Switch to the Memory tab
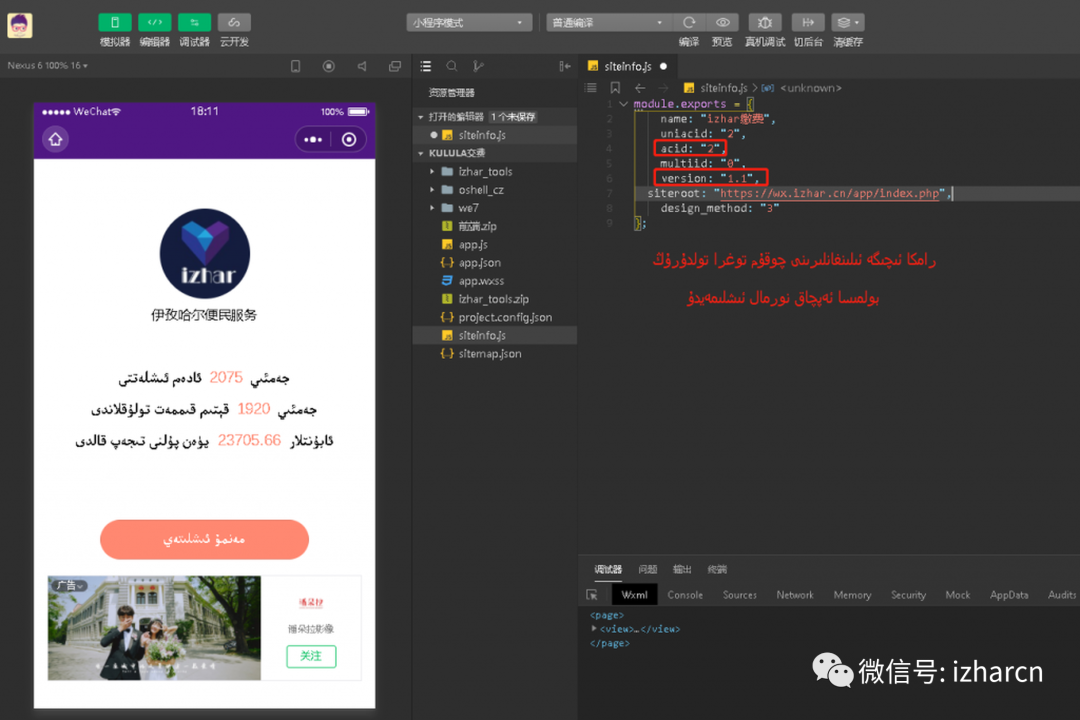 [x=852, y=595]
